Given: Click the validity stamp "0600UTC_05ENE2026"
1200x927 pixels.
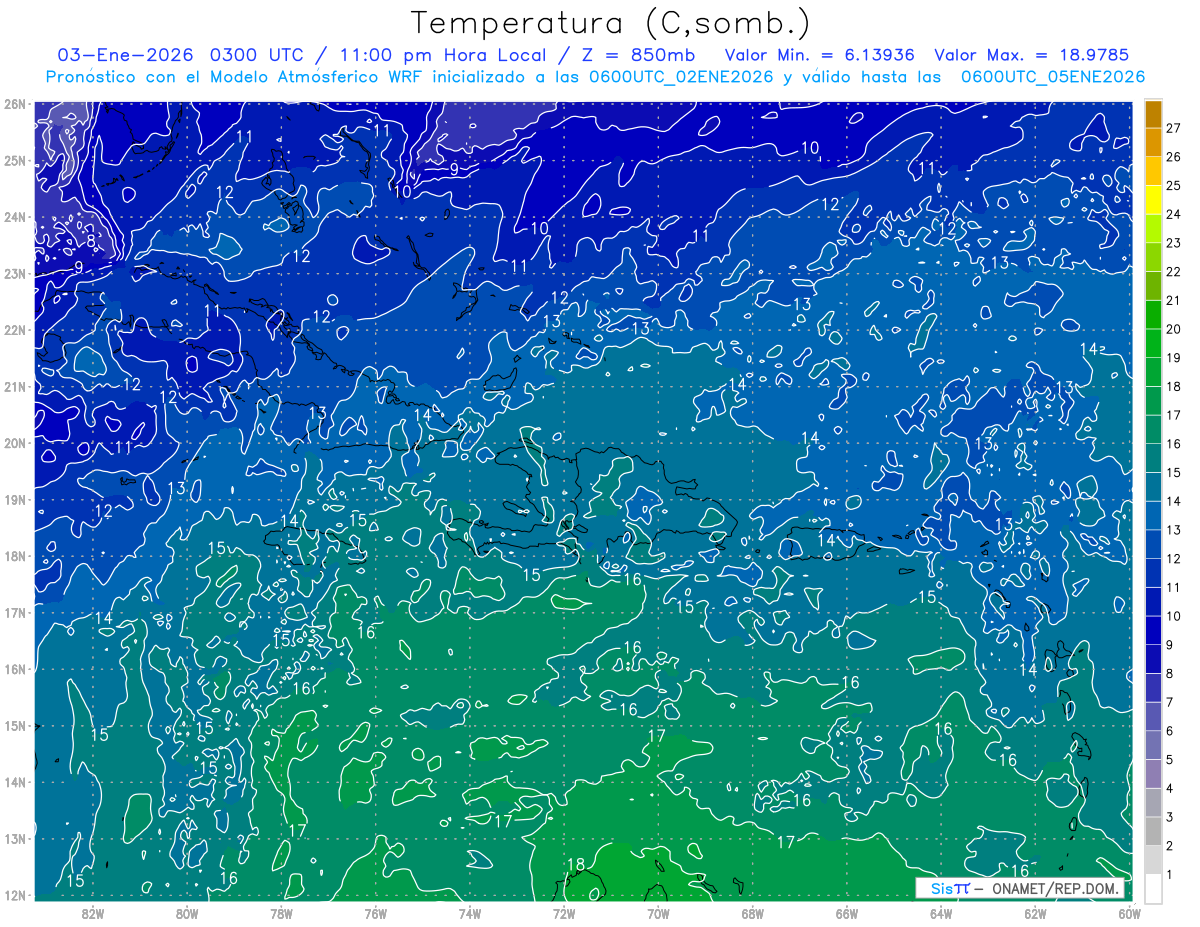Looking at the screenshot, I should (1053, 77).
